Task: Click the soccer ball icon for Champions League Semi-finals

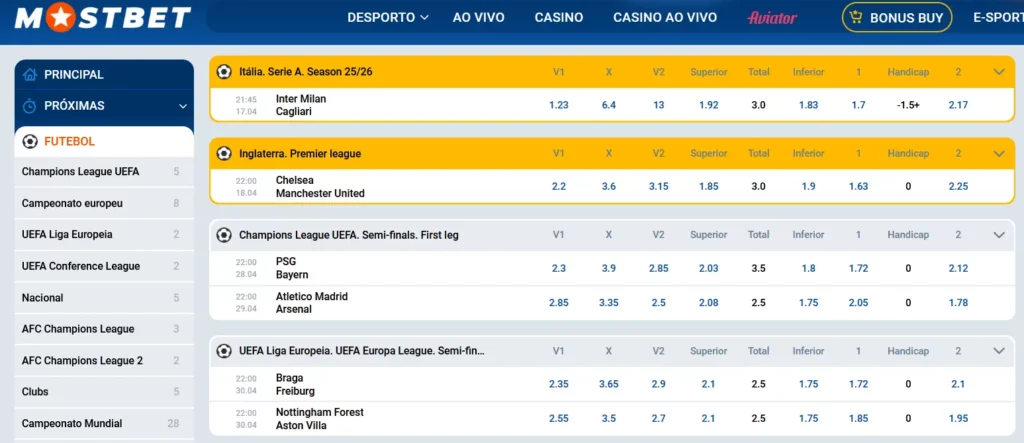Action: [224, 235]
